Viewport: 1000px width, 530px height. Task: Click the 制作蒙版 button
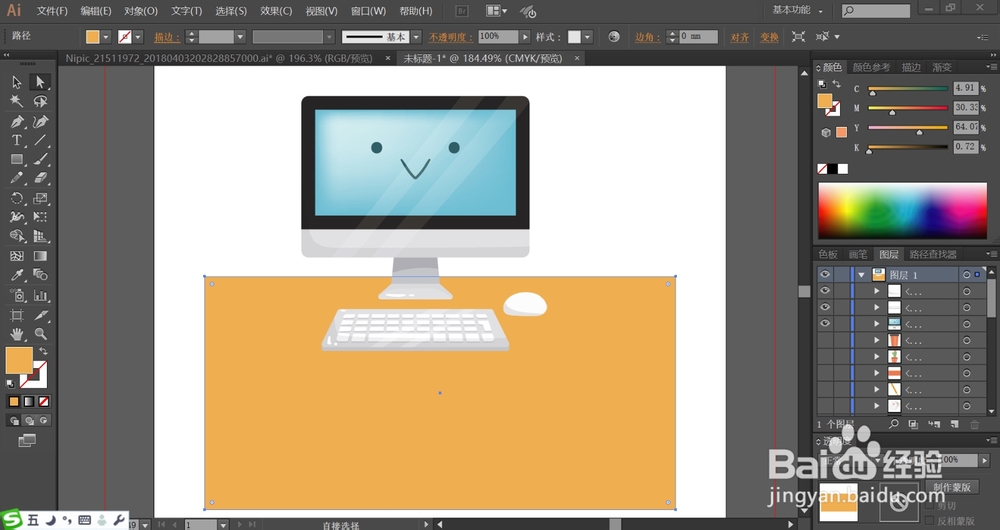pyautogui.click(x=952, y=487)
